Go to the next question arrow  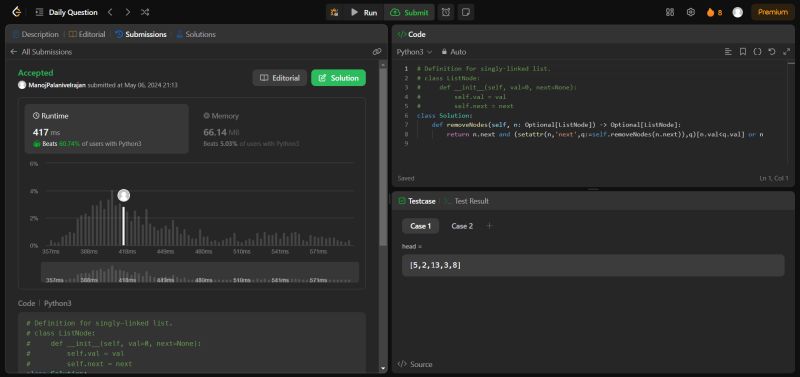coord(128,12)
